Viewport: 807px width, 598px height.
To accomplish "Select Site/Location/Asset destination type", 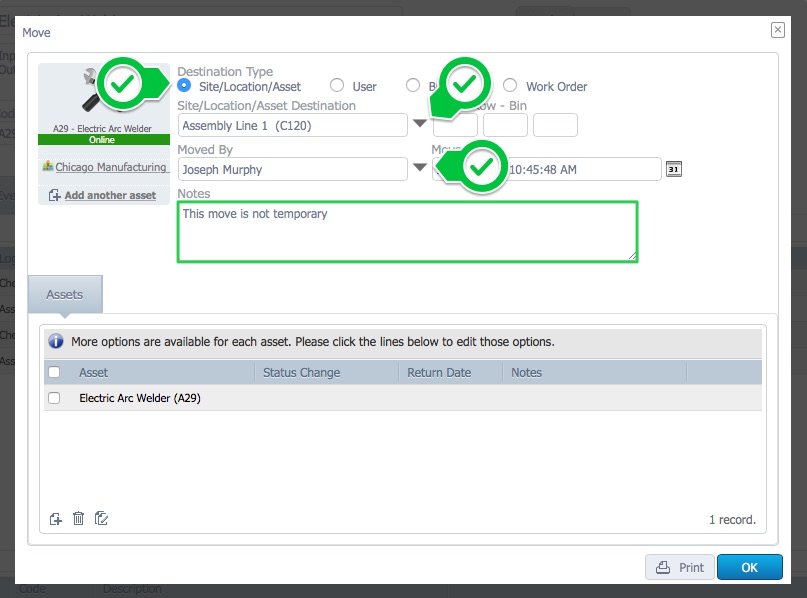I will [184, 86].
